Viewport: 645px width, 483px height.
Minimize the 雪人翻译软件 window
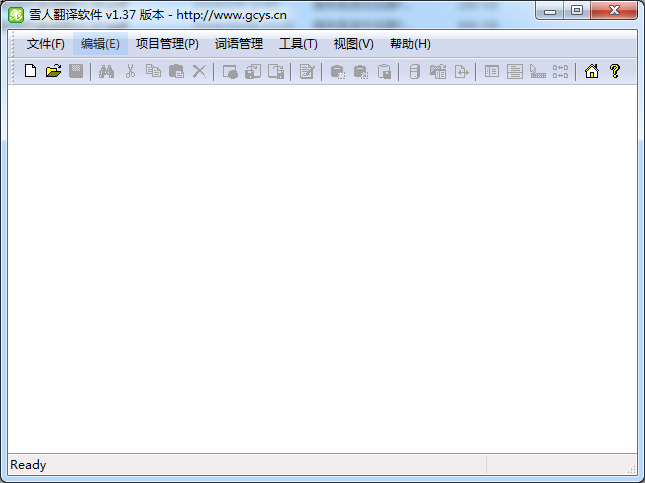click(x=550, y=11)
